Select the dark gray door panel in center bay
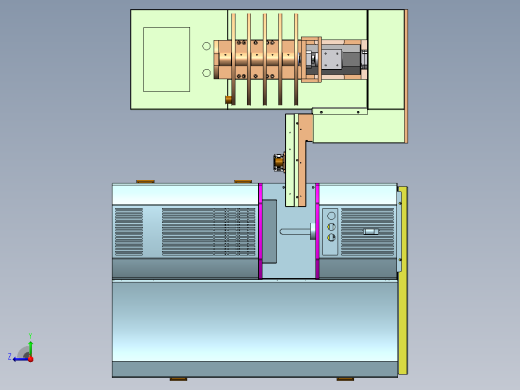This screenshot has width=520, height=390. point(270,232)
